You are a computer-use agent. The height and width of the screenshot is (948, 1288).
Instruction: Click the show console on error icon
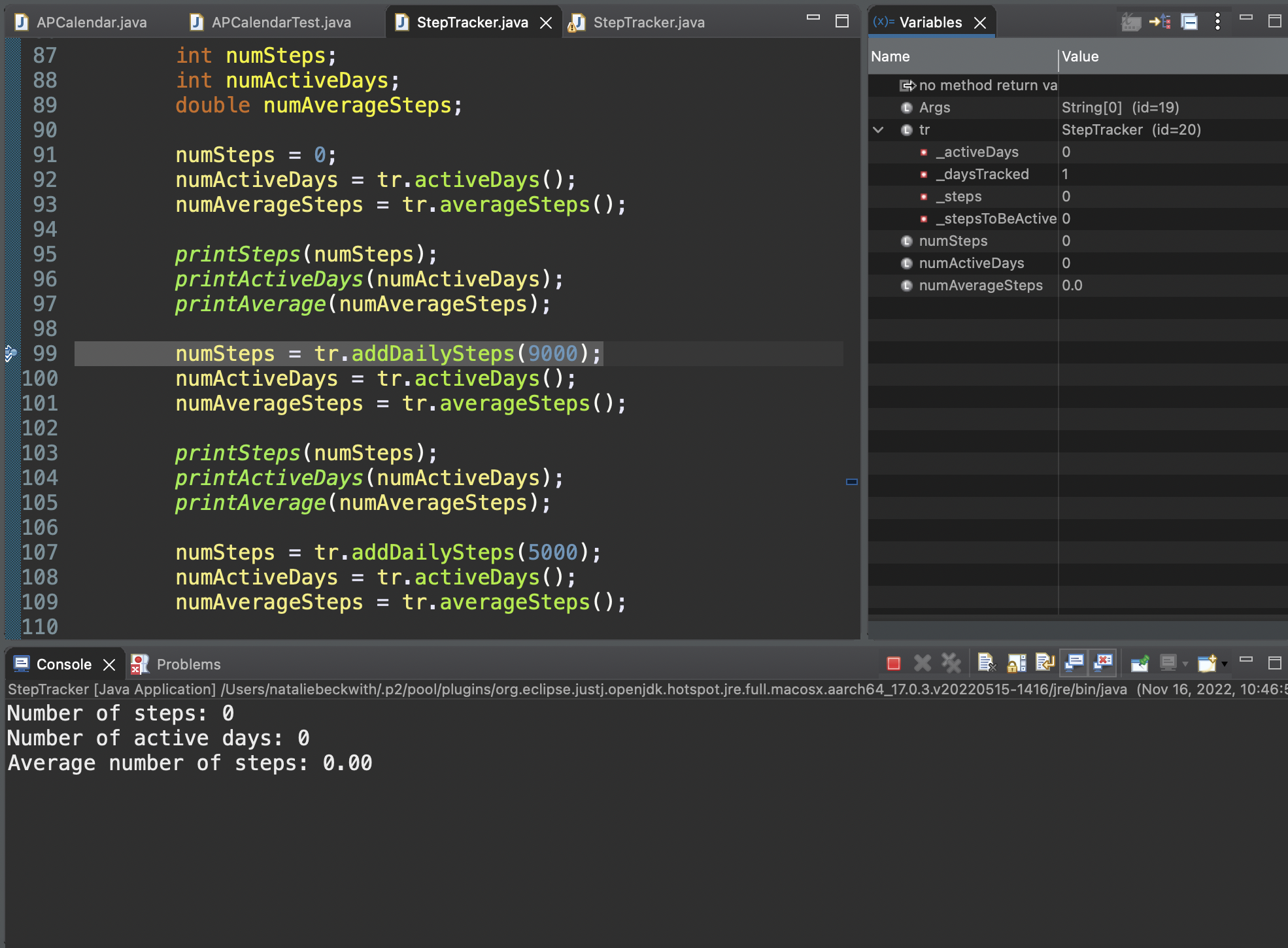pos(1104,664)
